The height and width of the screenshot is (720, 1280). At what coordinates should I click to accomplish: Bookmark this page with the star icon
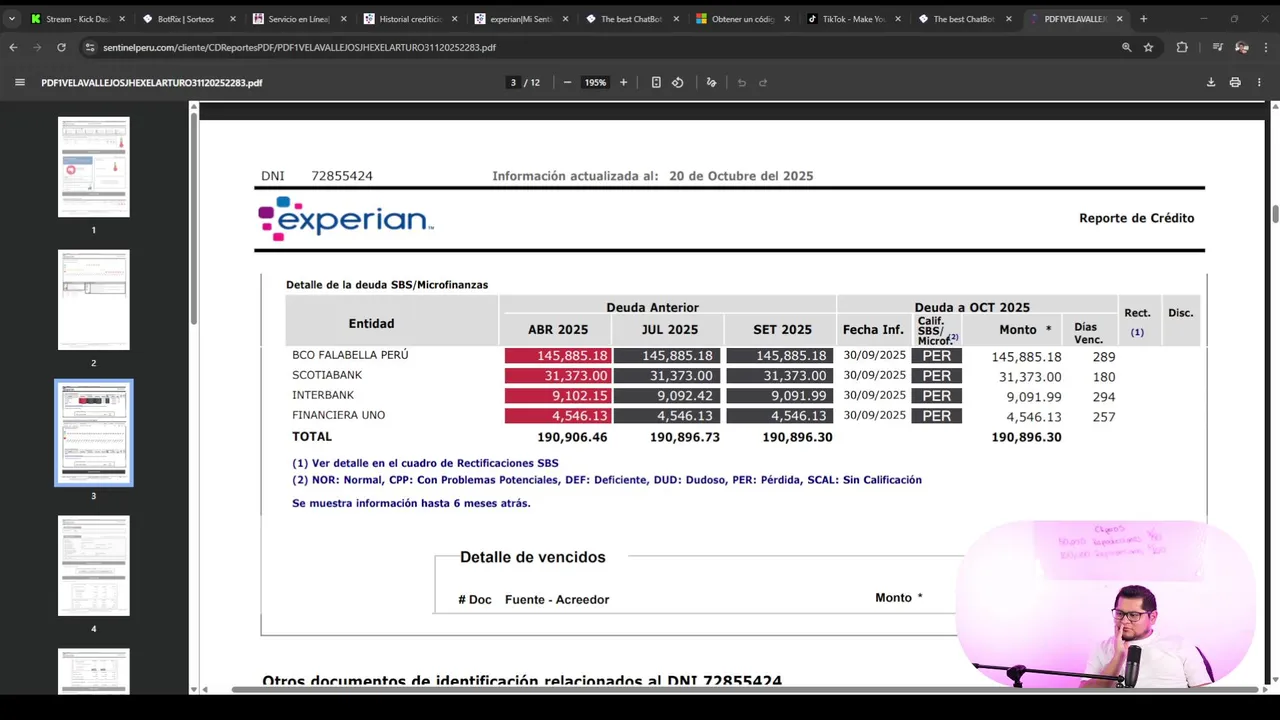coord(1148,47)
